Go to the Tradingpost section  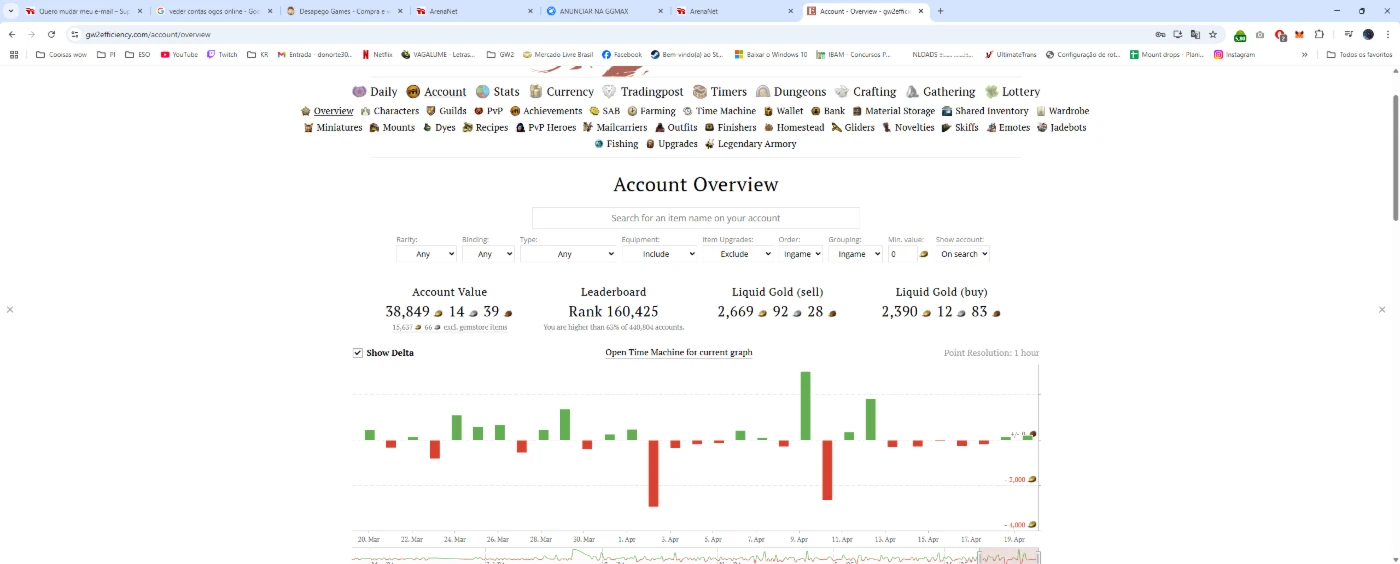point(643,91)
